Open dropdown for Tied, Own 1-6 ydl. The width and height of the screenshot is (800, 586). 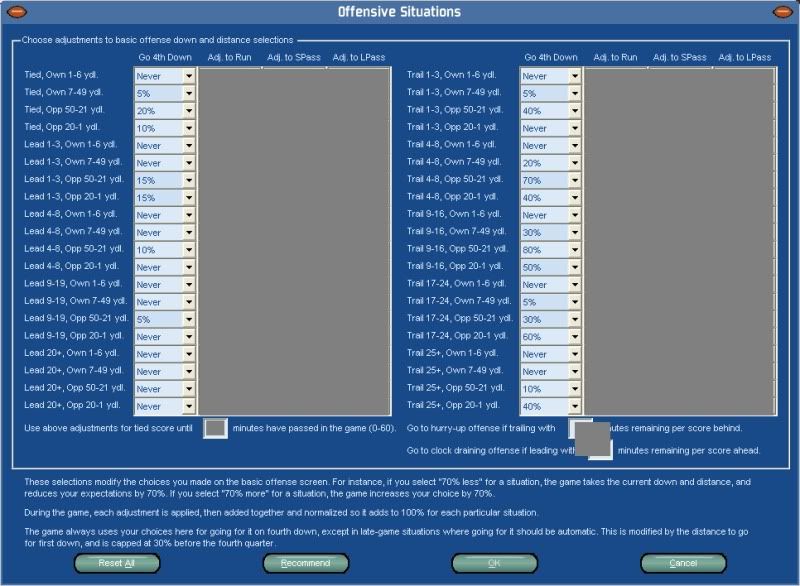click(x=189, y=76)
